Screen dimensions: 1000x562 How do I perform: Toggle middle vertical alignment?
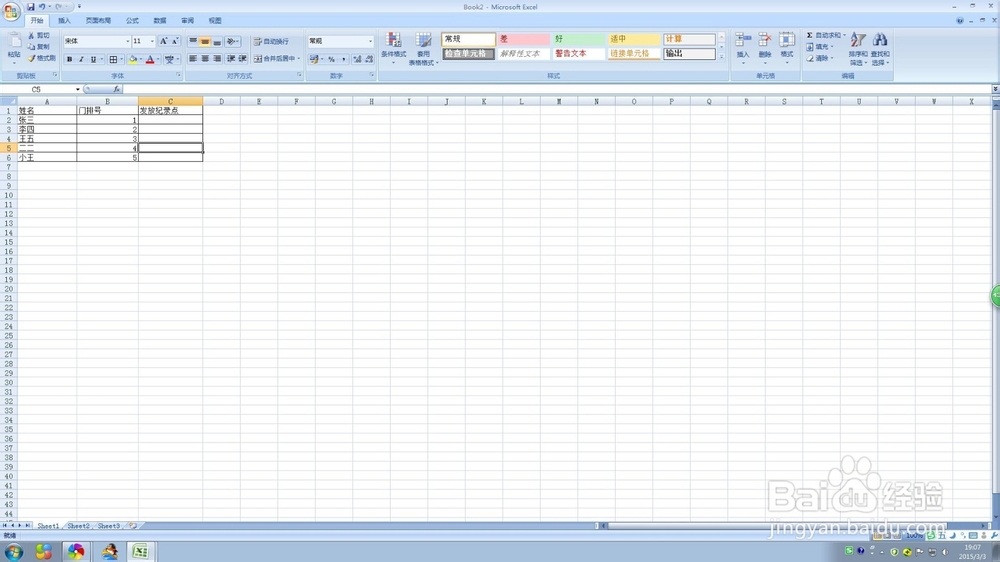coord(205,41)
